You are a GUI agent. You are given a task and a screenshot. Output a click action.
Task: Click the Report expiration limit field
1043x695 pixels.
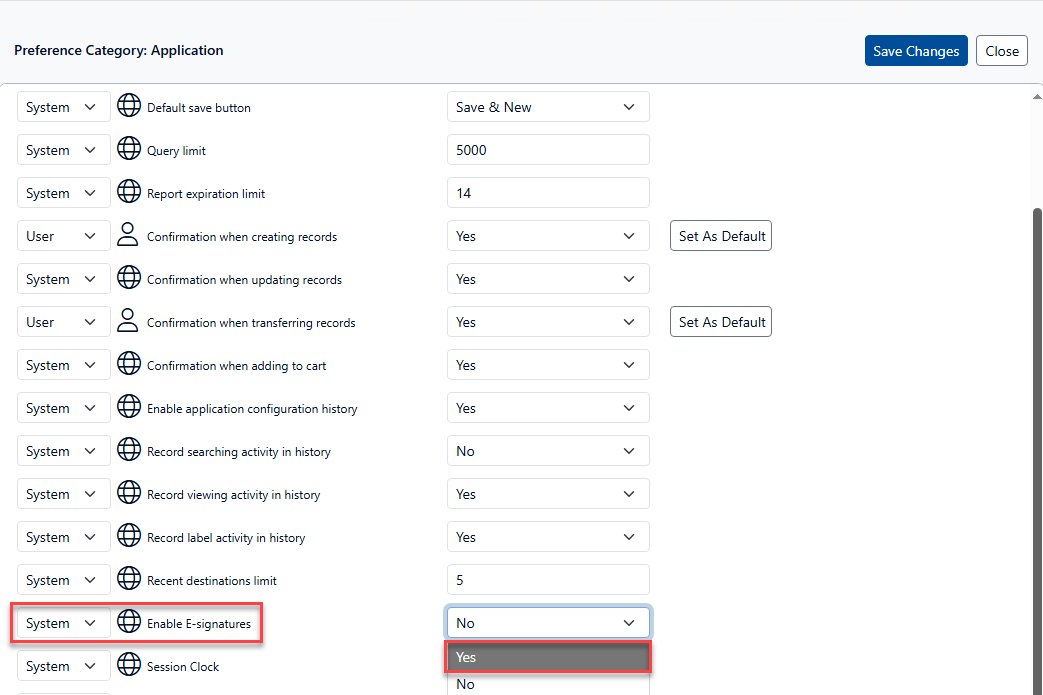548,193
